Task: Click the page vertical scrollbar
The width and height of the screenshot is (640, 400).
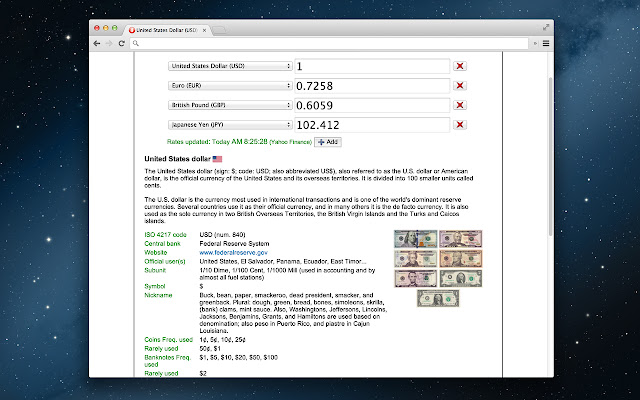Action: coord(551,156)
